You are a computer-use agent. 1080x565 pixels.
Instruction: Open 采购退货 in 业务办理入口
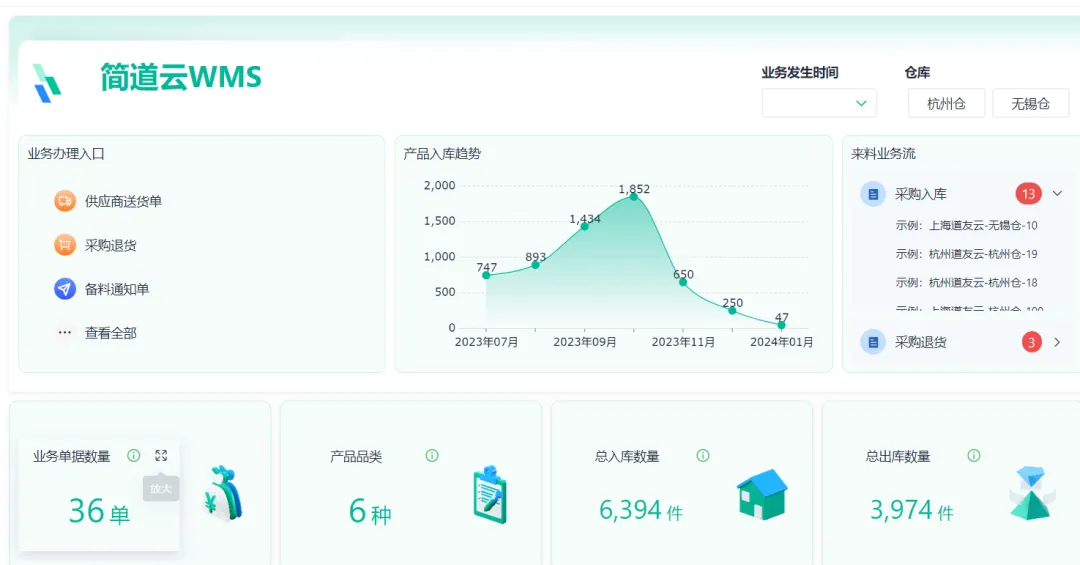(111, 245)
